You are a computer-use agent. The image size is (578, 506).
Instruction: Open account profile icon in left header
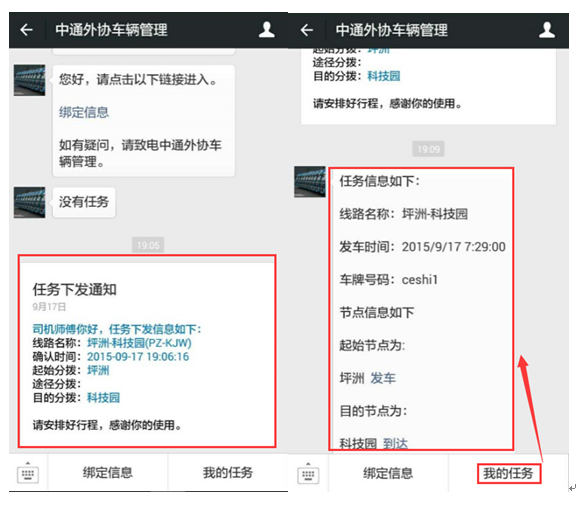tap(267, 30)
